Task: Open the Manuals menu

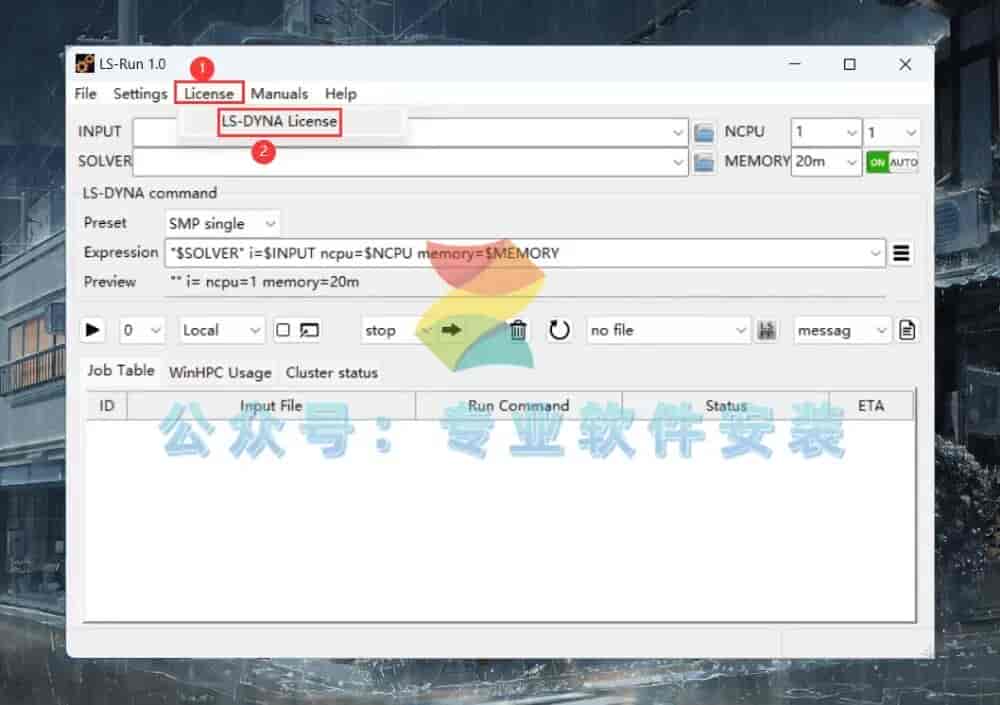Action: 279,94
